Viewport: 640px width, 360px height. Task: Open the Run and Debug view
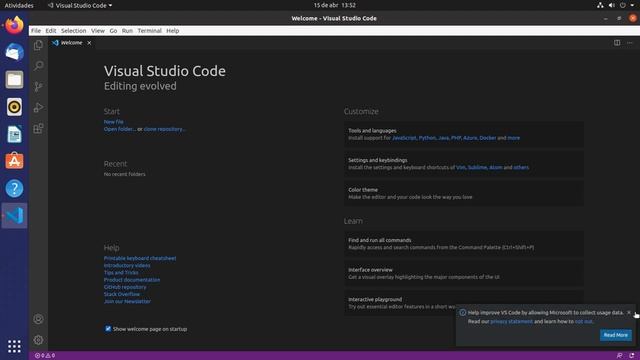[x=38, y=107]
